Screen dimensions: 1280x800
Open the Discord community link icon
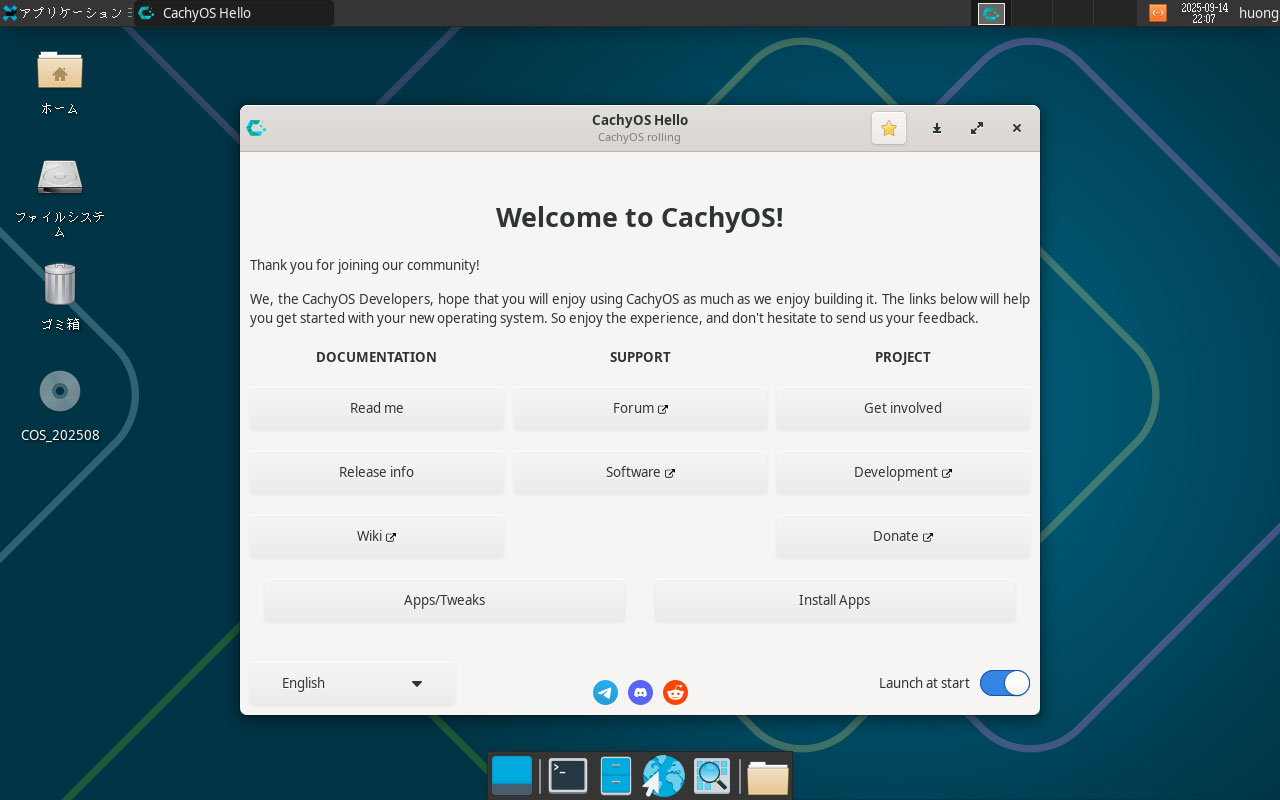(640, 692)
